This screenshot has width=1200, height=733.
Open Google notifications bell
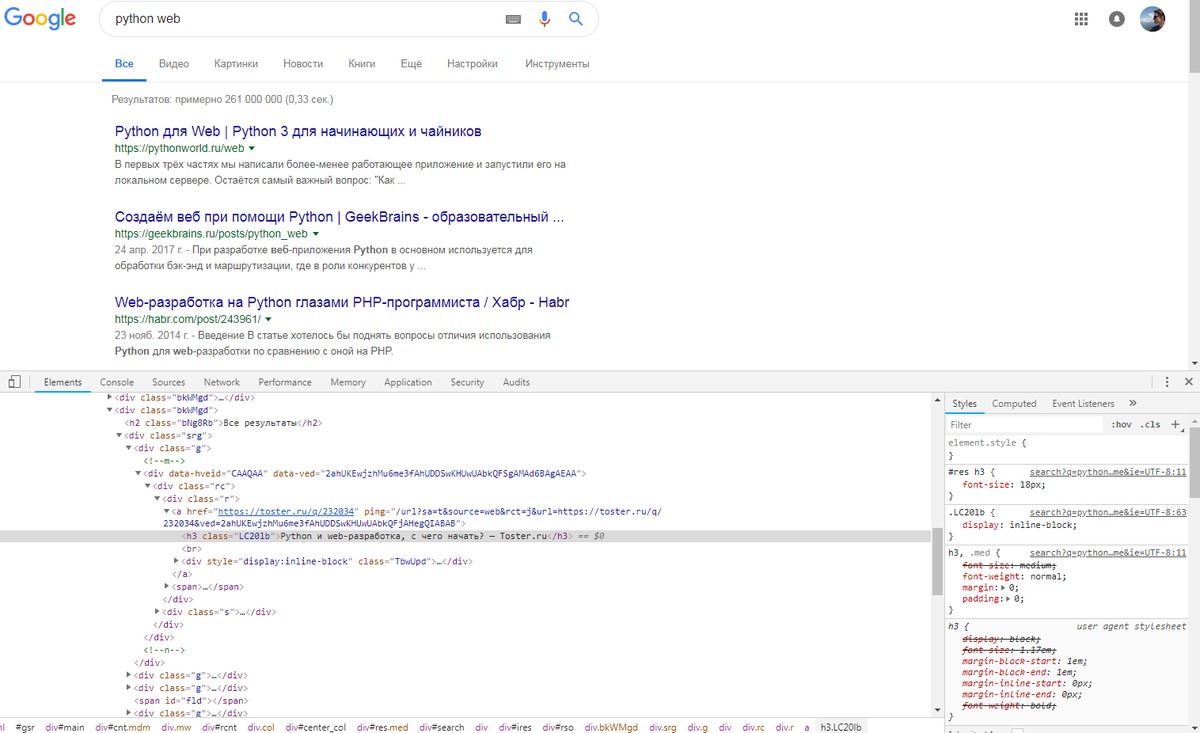1117,19
